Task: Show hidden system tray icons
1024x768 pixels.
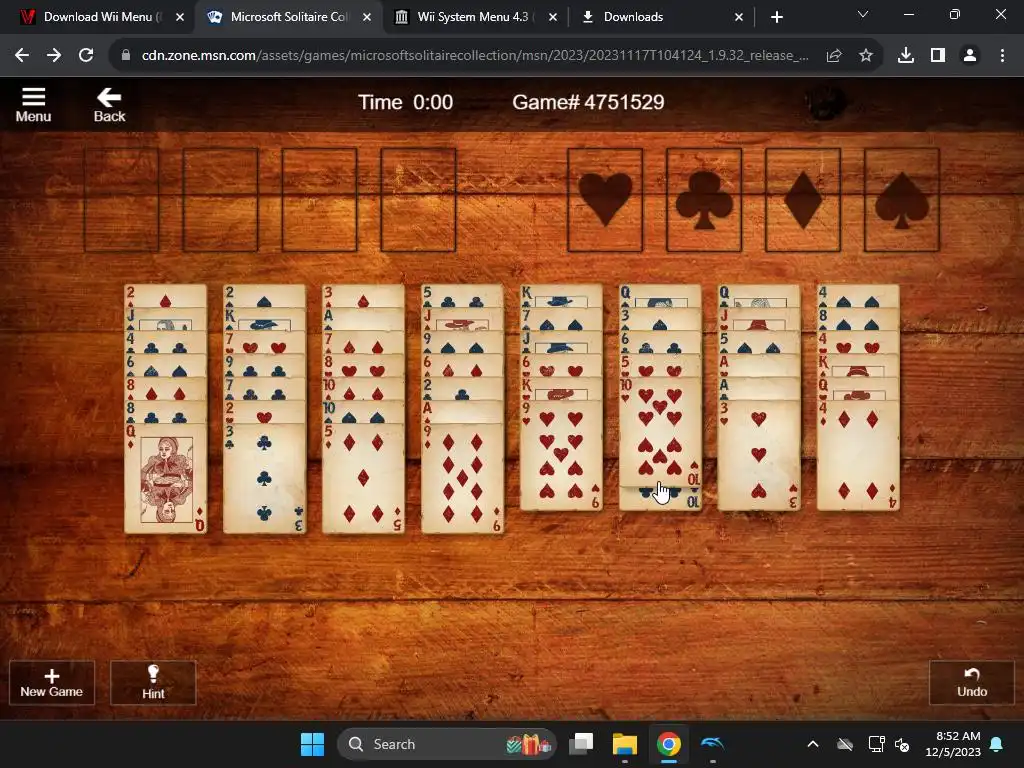Action: [x=813, y=744]
